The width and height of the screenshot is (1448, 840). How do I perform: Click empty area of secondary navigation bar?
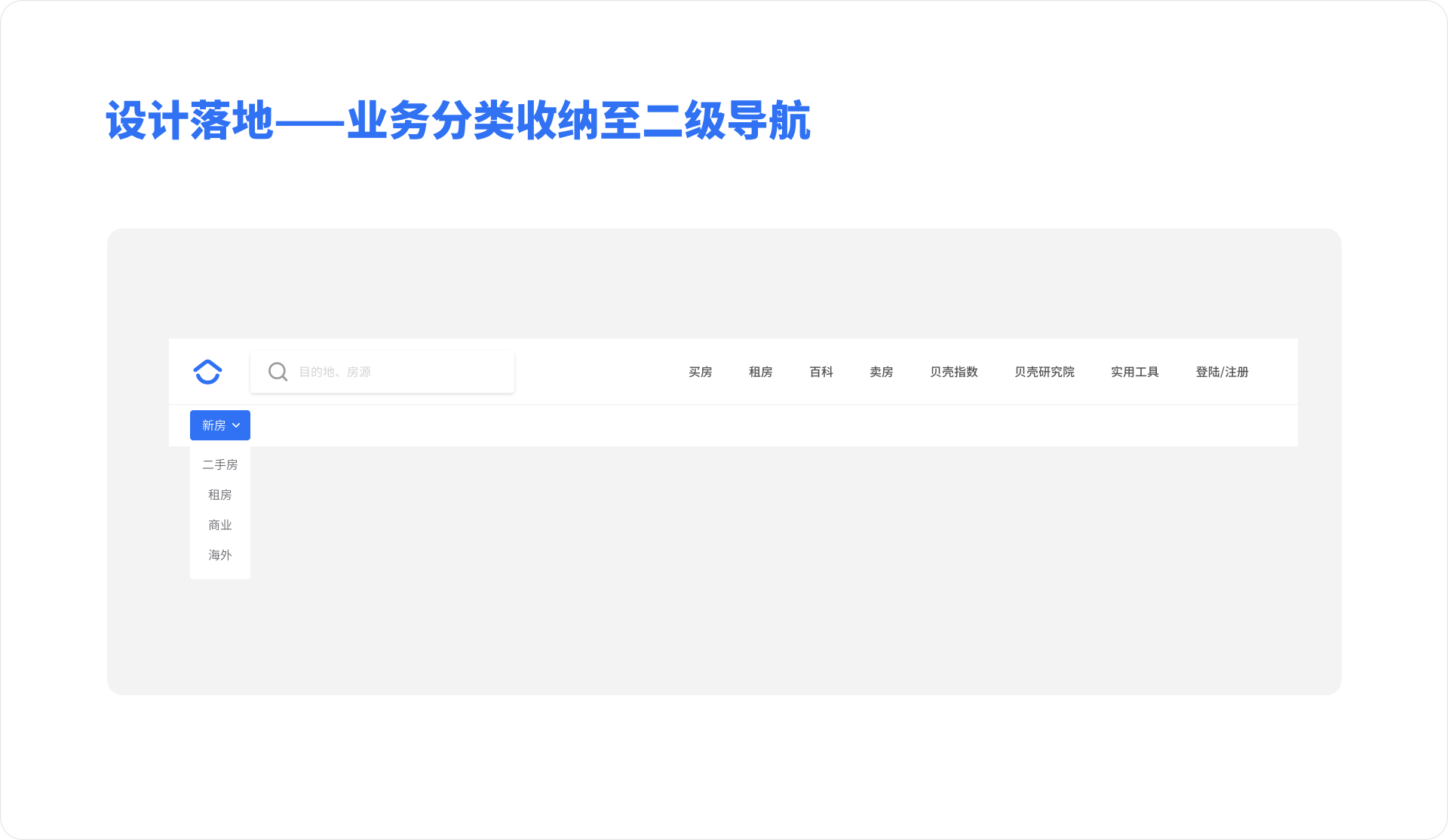click(x=754, y=426)
